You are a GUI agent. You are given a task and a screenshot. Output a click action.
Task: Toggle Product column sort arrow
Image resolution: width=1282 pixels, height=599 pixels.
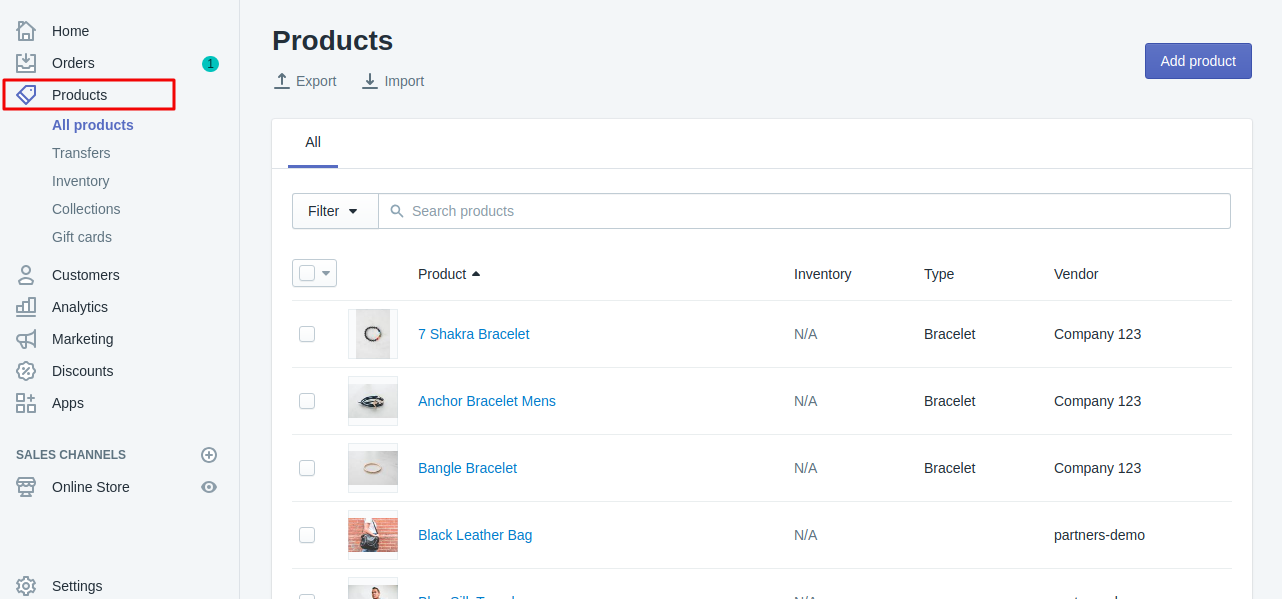pos(476,274)
